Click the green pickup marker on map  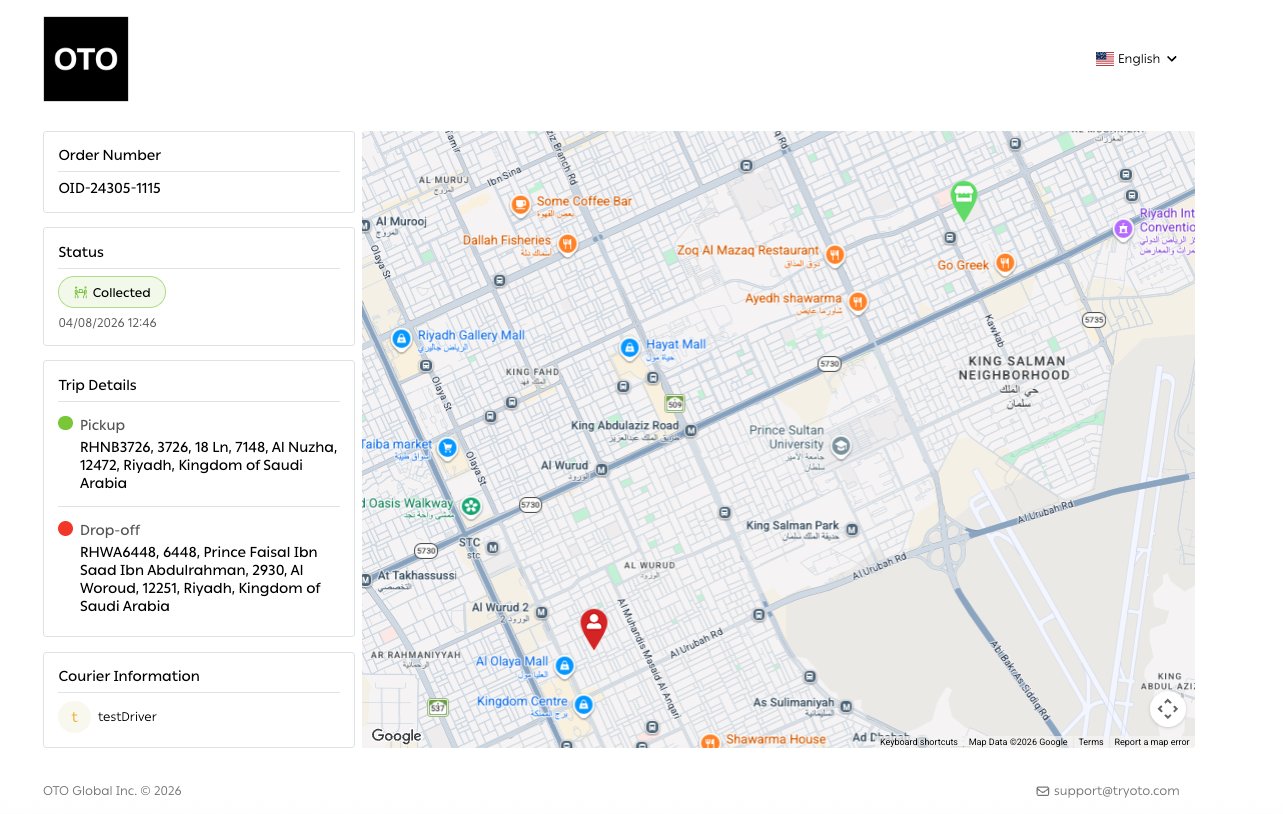pos(963,201)
